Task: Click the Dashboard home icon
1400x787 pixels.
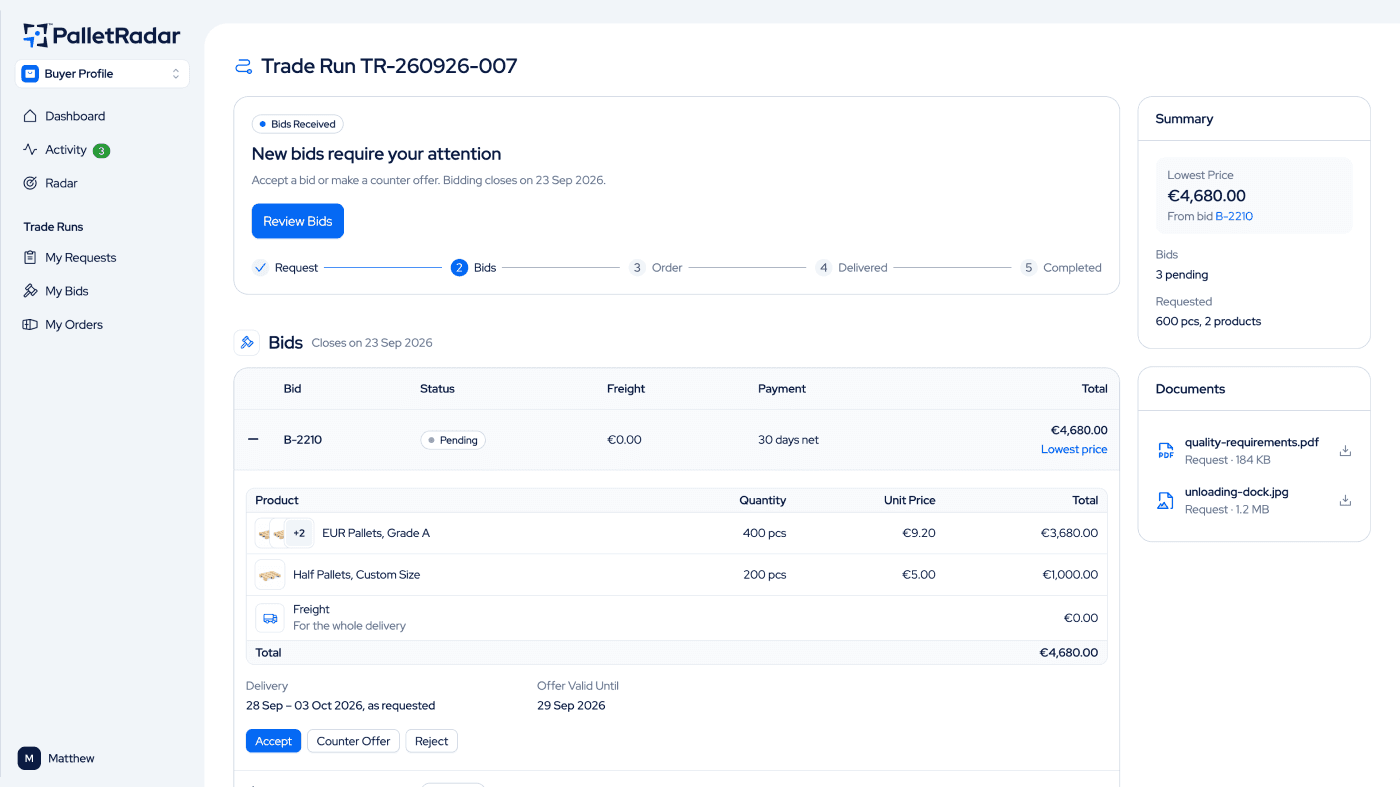Action: click(x=30, y=116)
